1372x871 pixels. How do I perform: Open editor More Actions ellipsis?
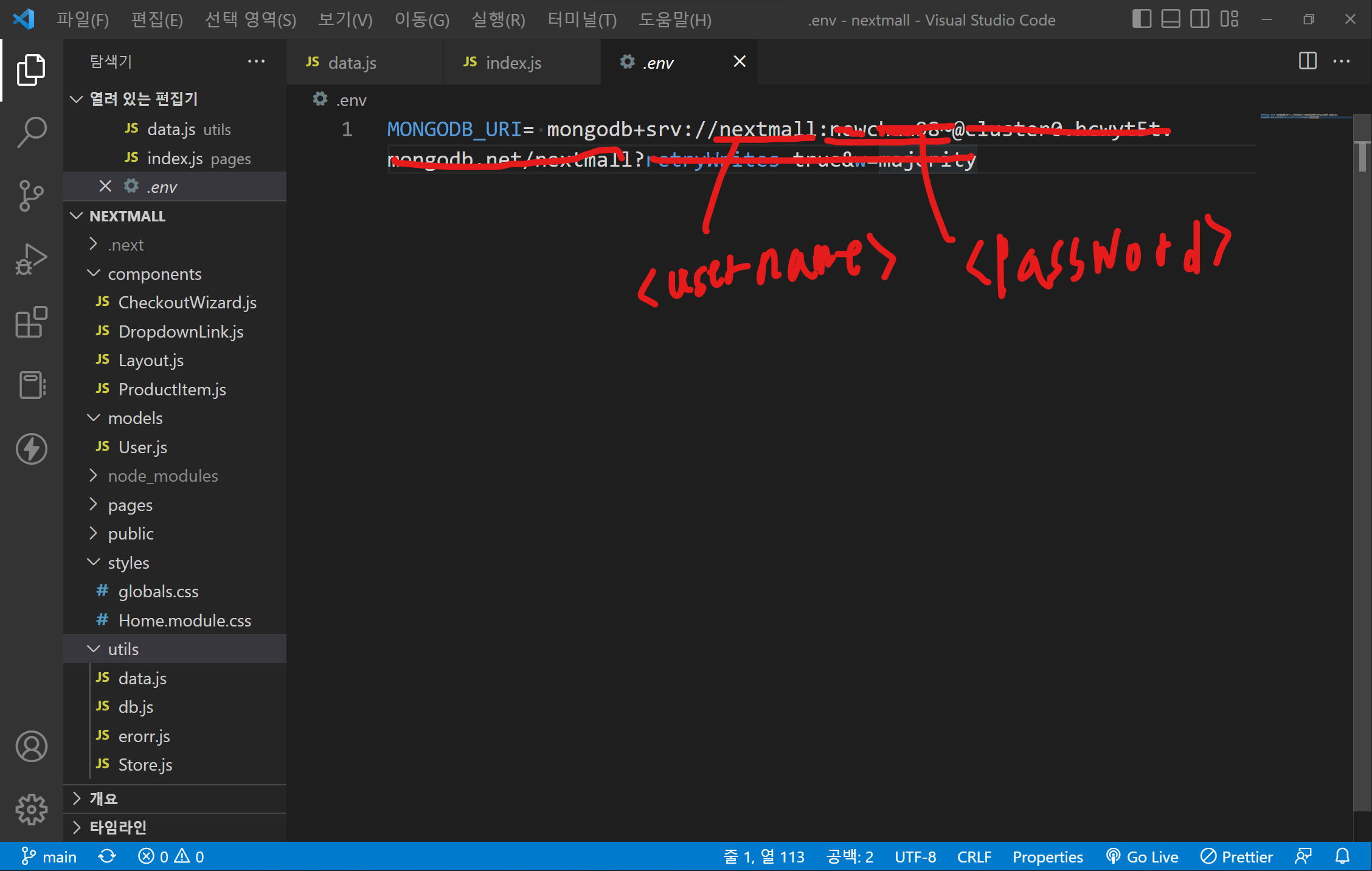point(1341,61)
